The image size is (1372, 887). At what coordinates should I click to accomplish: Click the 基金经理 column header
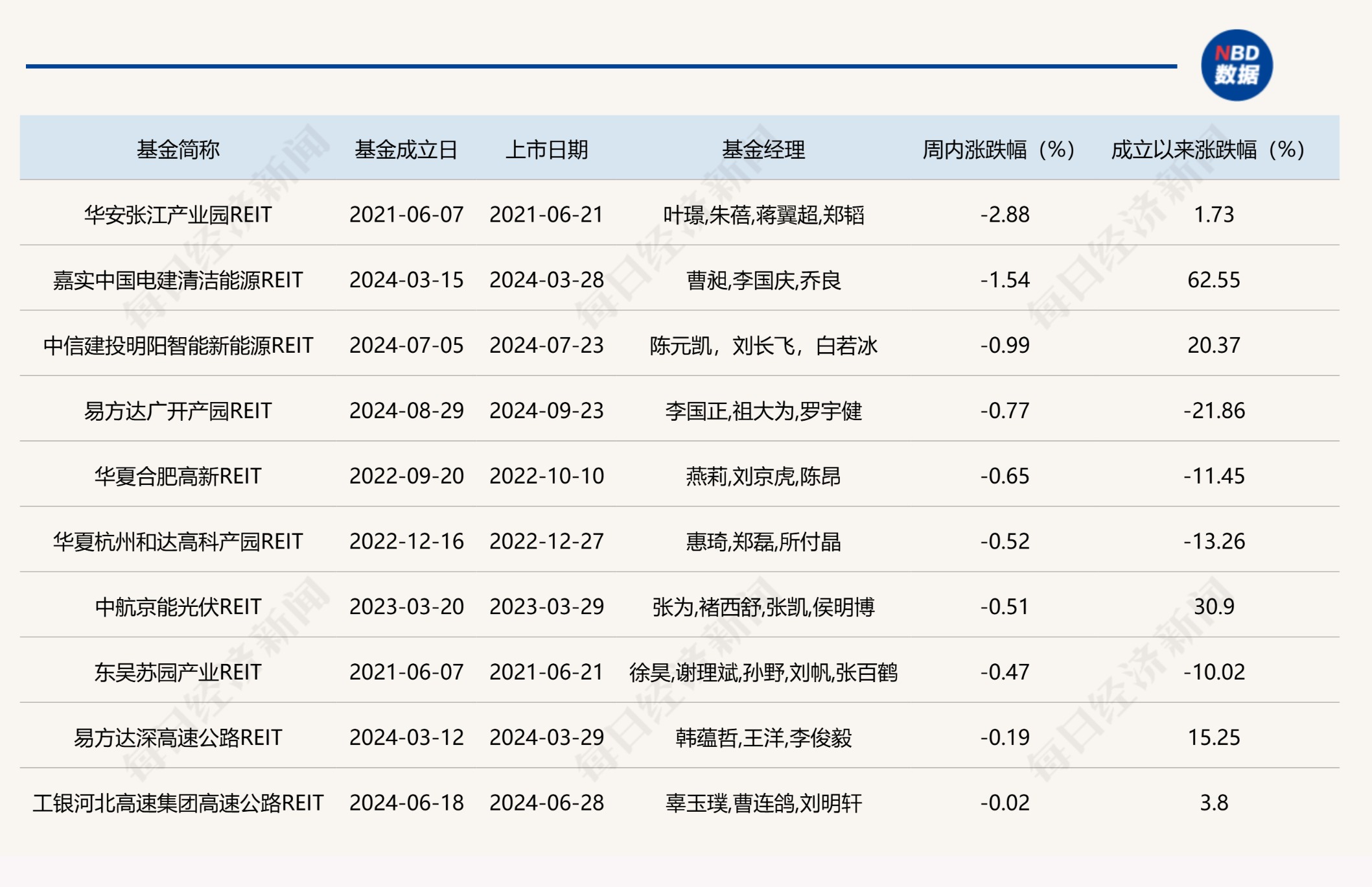coord(763,148)
